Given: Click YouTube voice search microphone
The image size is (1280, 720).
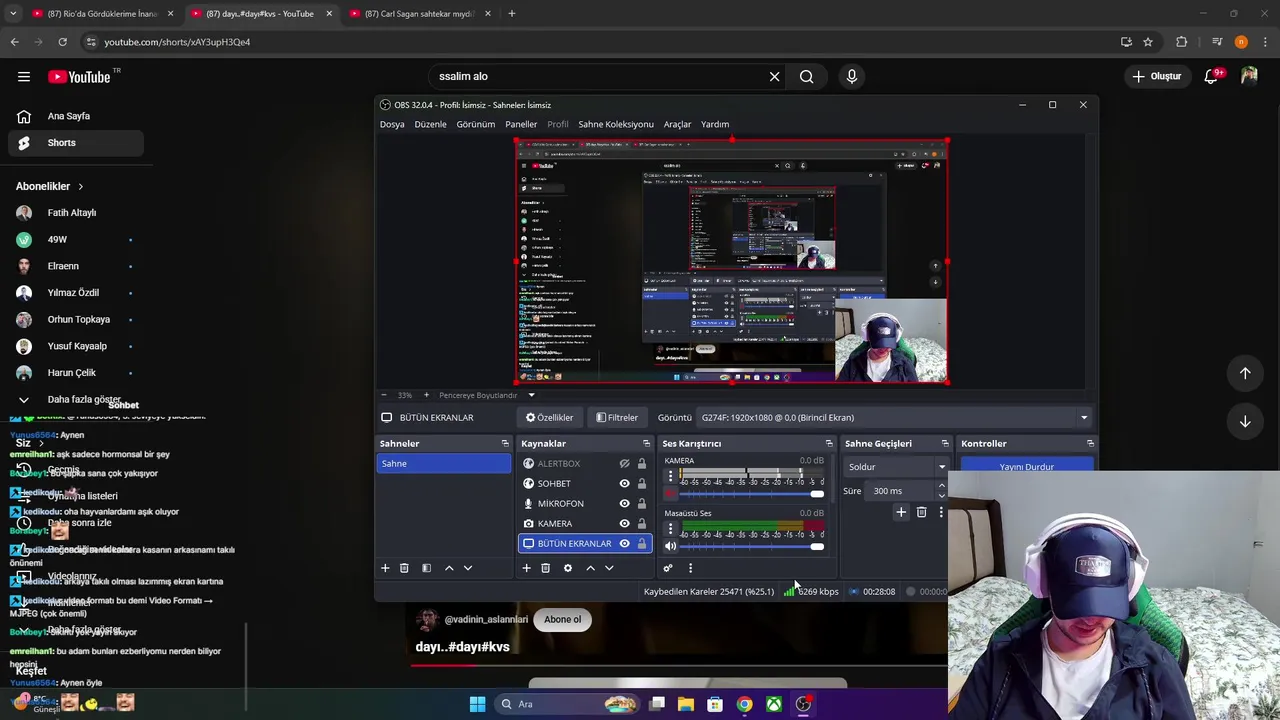Looking at the screenshot, I should [x=852, y=76].
